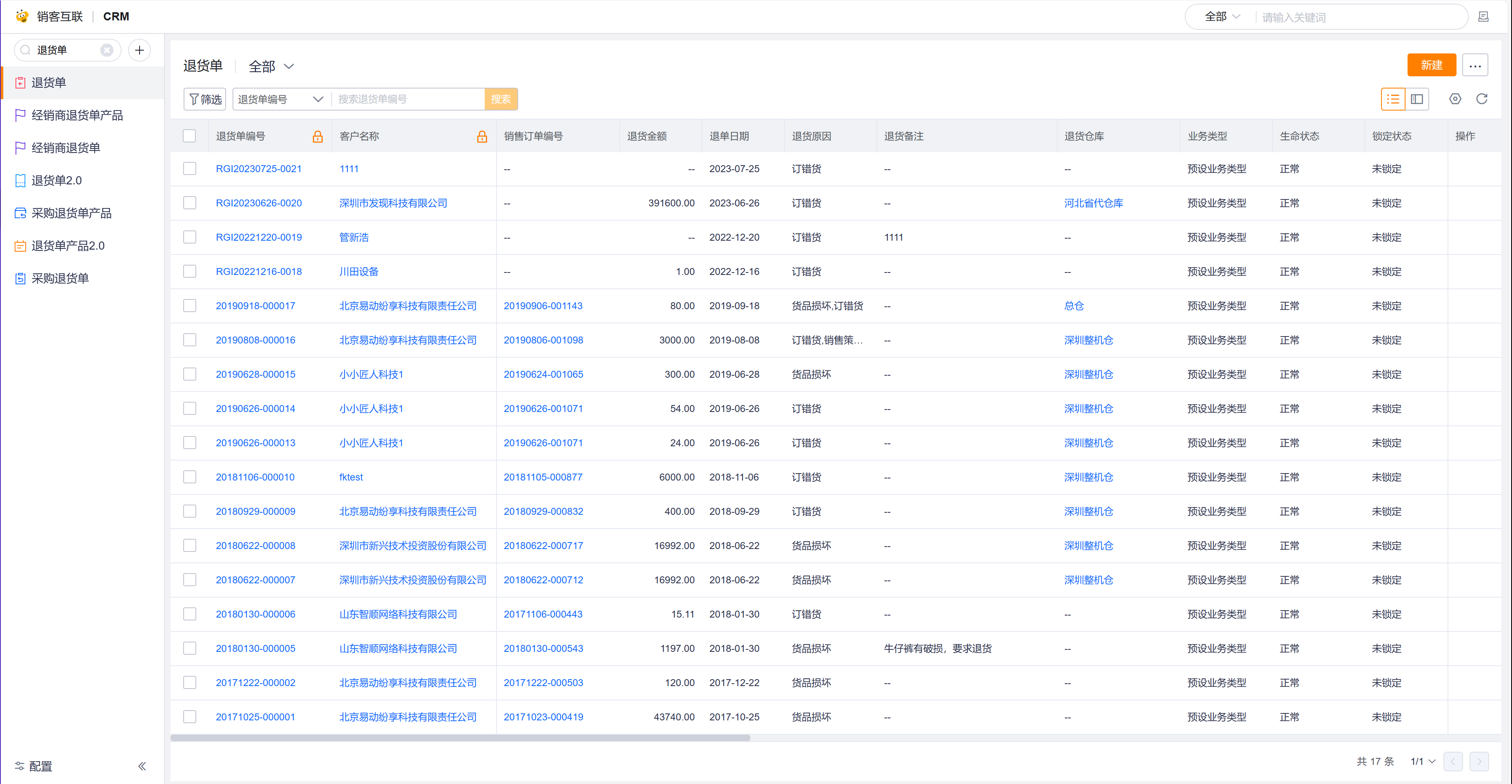Tick the select-all header checkbox

pos(189,136)
